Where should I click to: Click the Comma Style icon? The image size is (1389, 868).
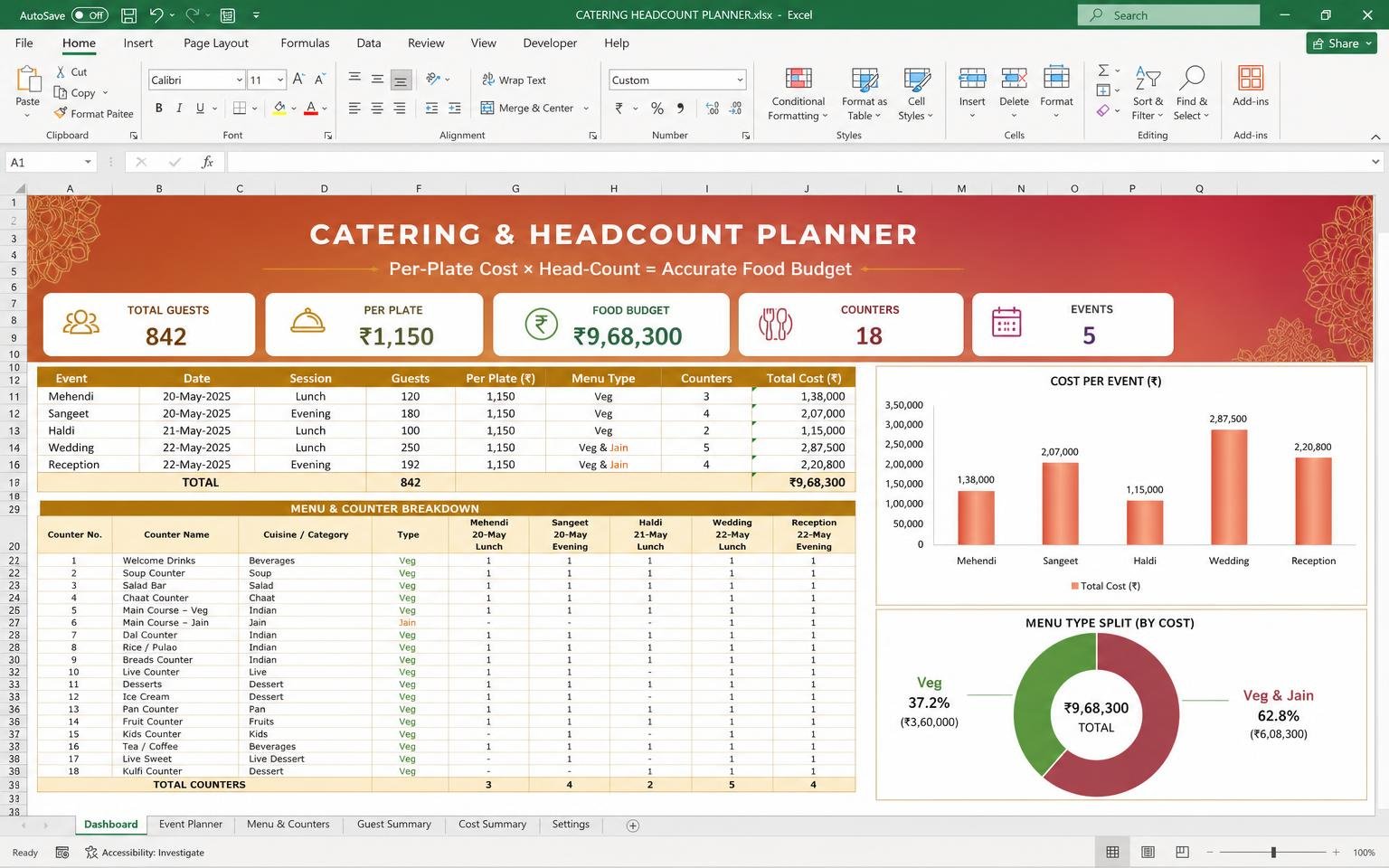[x=680, y=108]
